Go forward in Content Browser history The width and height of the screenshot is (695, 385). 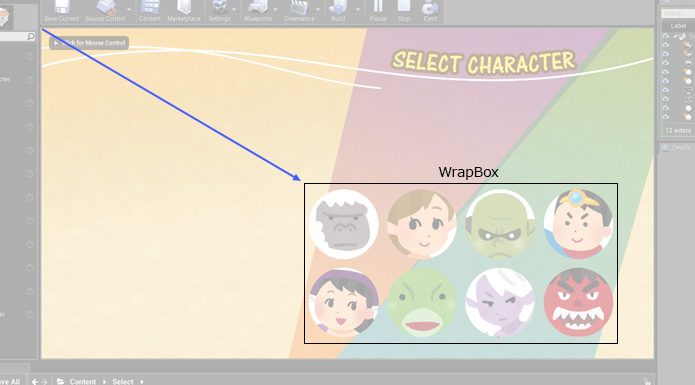(44, 381)
